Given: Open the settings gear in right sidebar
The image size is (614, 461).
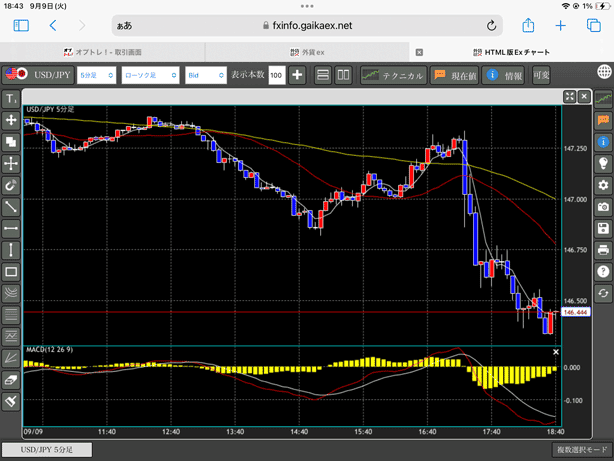Looking at the screenshot, I should tap(603, 185).
